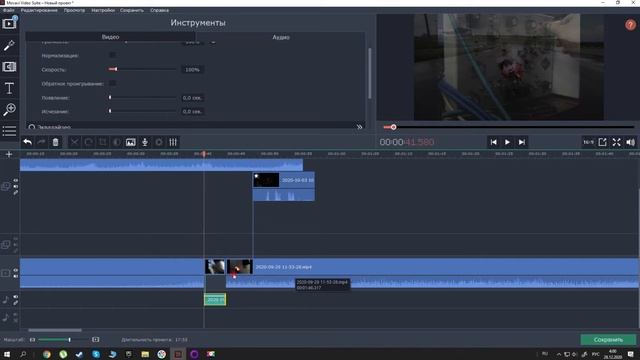The width and height of the screenshot is (640, 360).
Task: Open the titles T tool
Action: click(x=9, y=88)
